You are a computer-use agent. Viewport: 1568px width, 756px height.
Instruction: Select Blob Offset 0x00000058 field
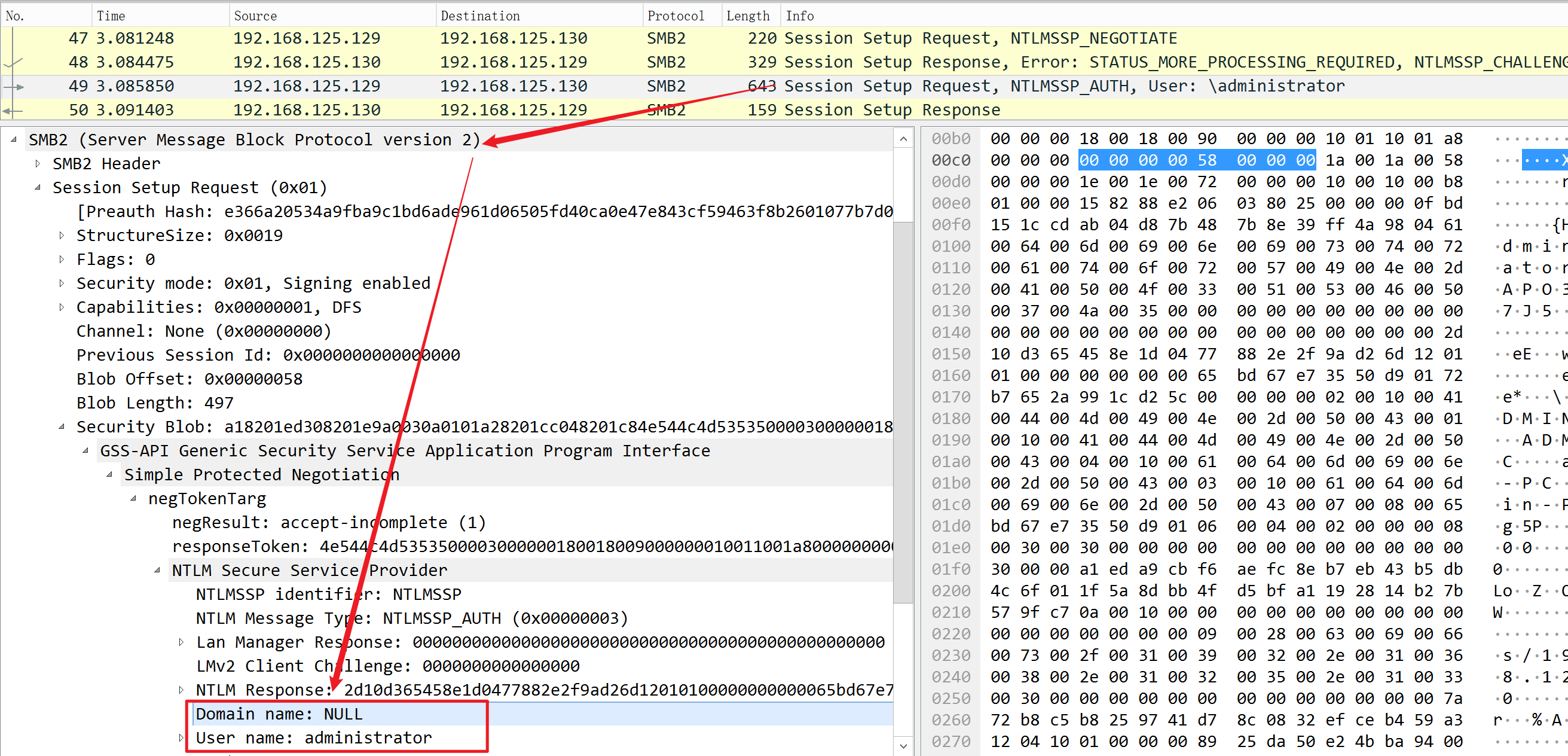pos(190,379)
